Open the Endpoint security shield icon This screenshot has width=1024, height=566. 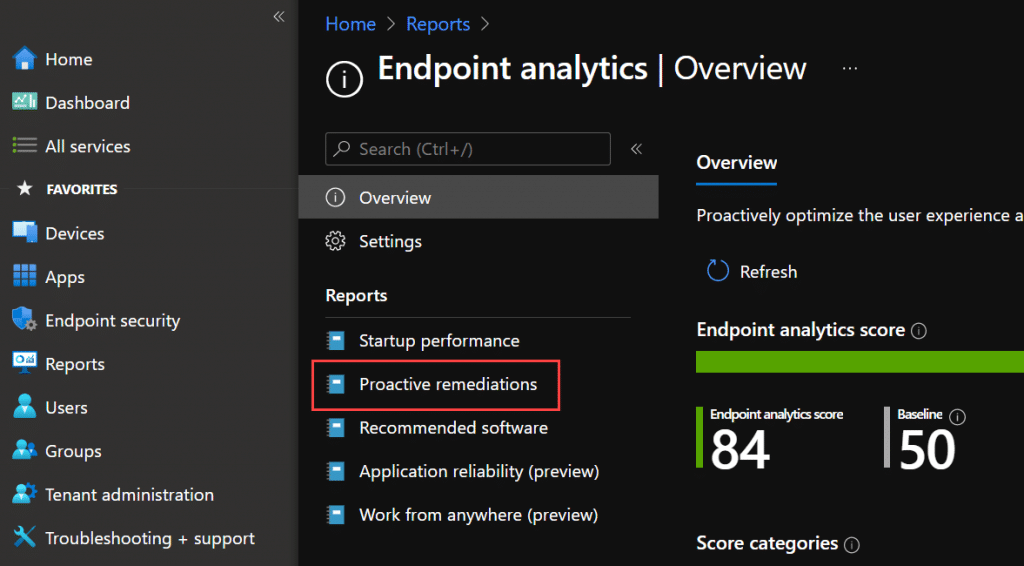coord(25,320)
